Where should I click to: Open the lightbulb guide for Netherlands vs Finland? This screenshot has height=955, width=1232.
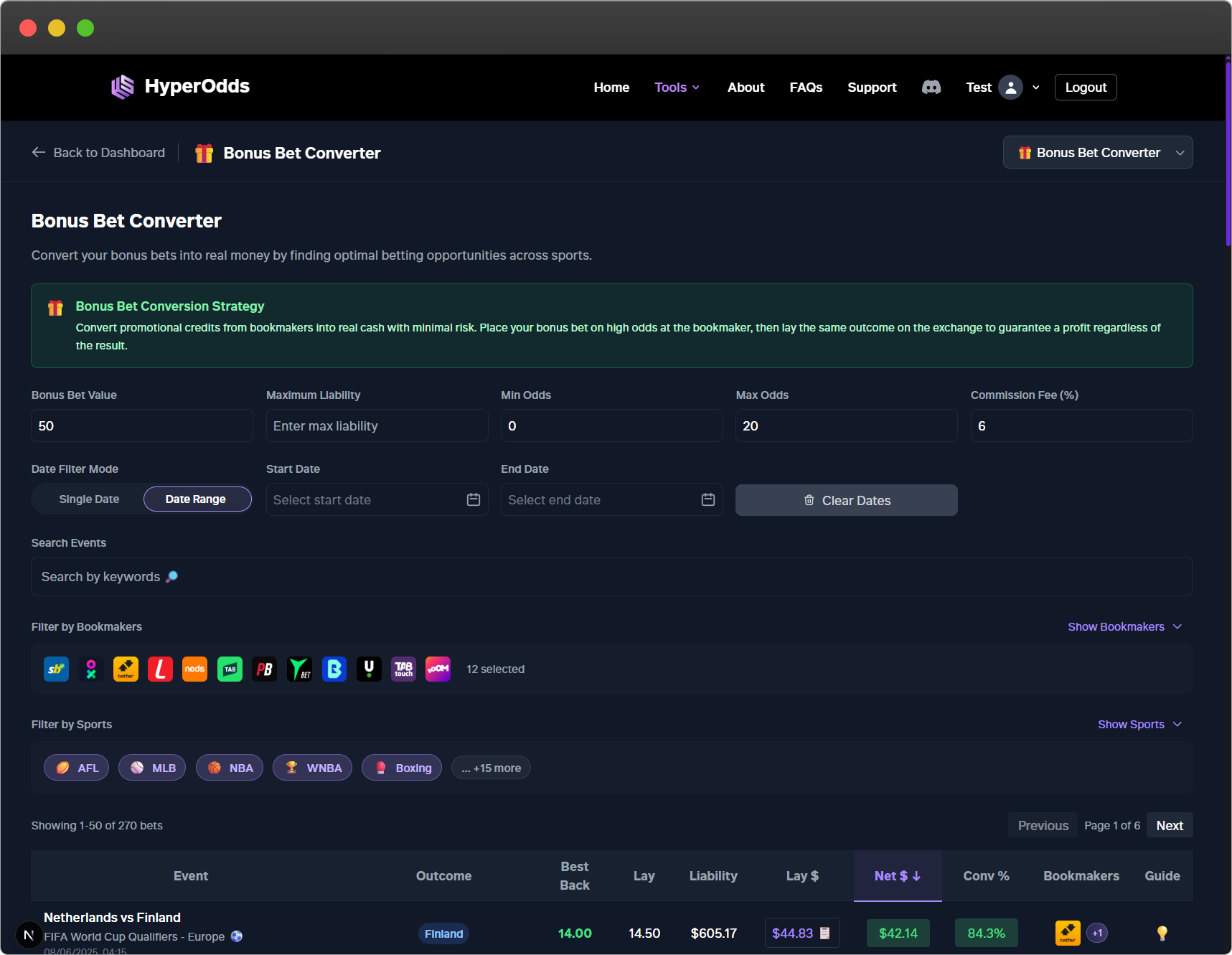click(1162, 933)
